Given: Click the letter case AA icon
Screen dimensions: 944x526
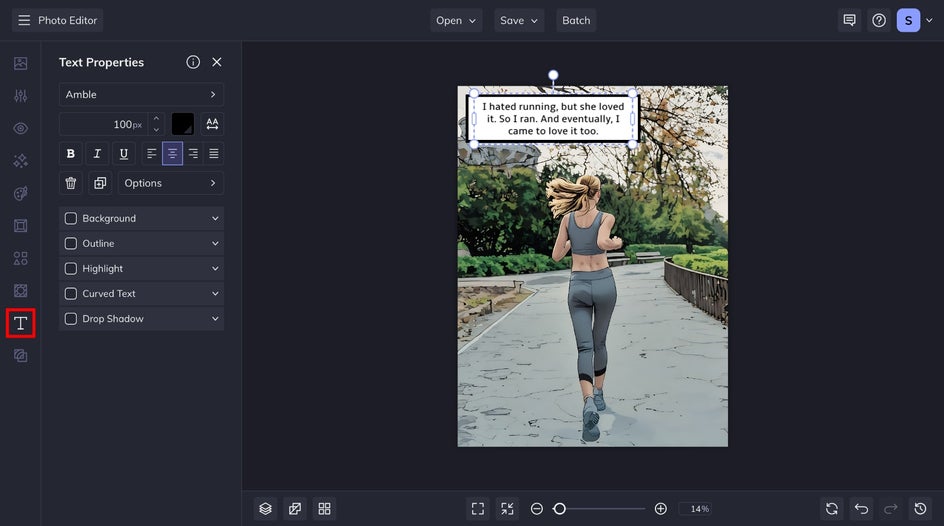Looking at the screenshot, I should [212, 124].
